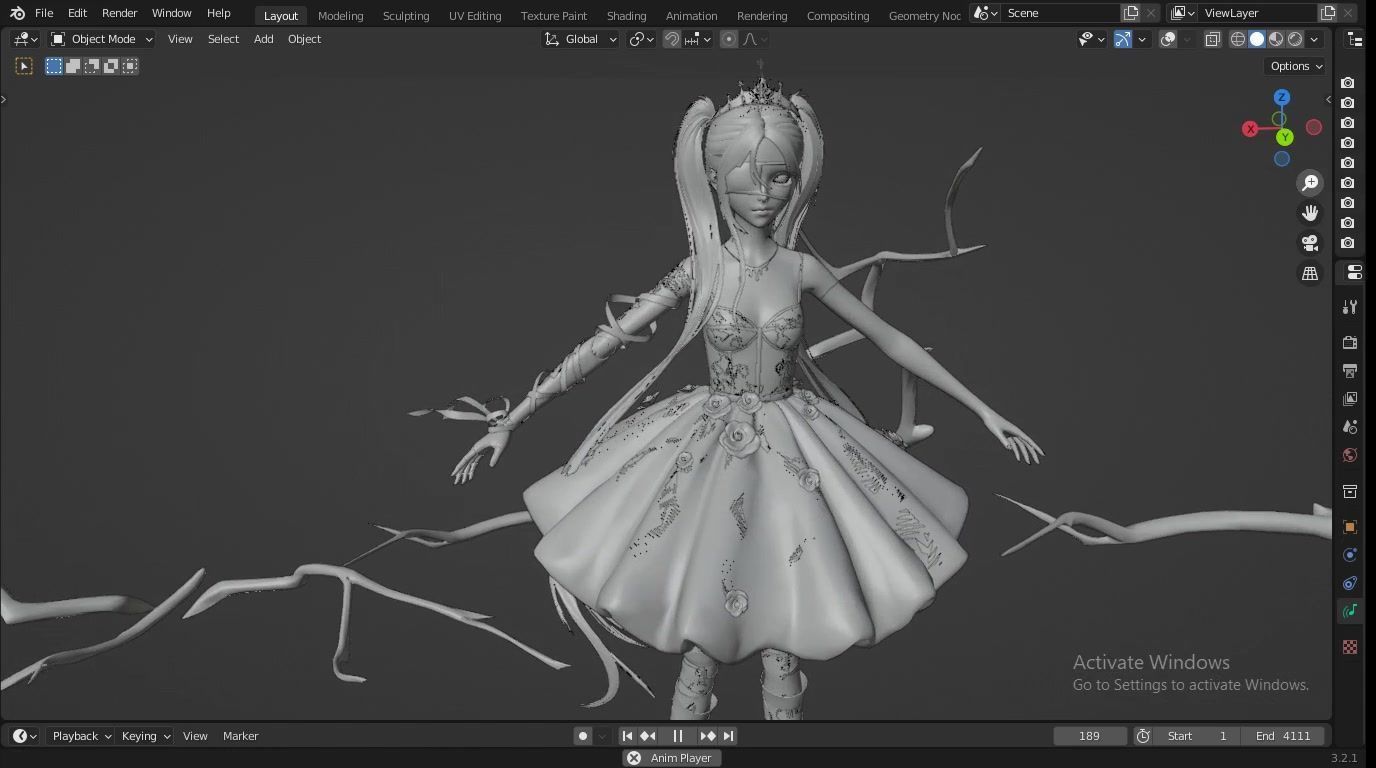Viewport: 1376px width, 768px height.
Task: Toggle snapping magnet in header
Action: (x=672, y=39)
